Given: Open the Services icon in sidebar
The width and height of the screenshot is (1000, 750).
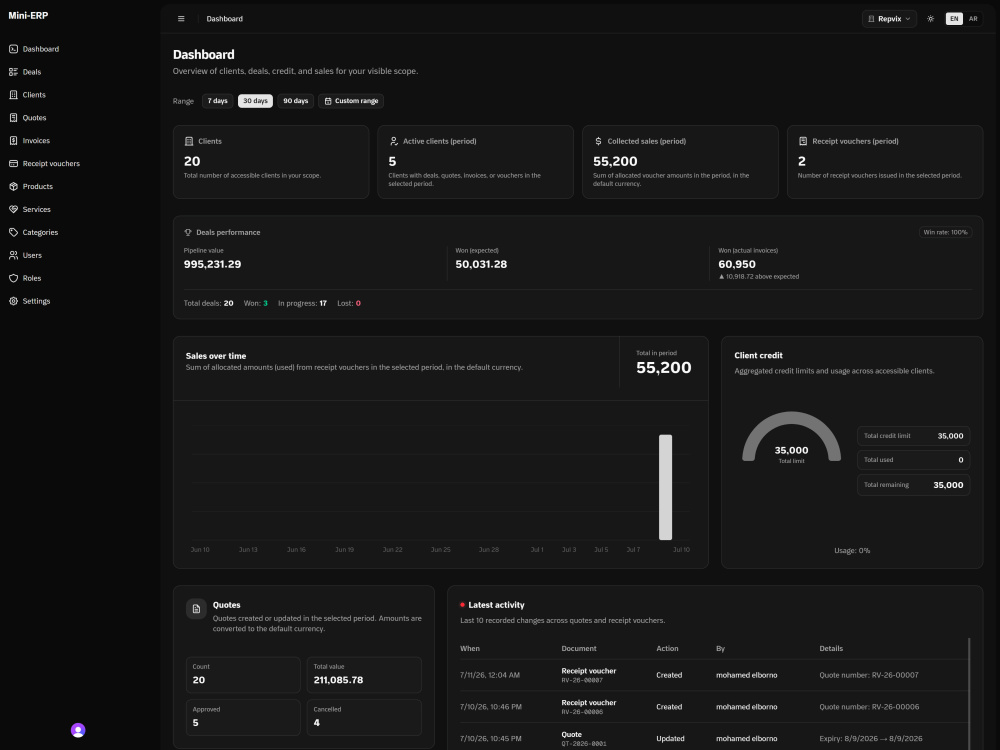Looking at the screenshot, I should [x=13, y=210].
